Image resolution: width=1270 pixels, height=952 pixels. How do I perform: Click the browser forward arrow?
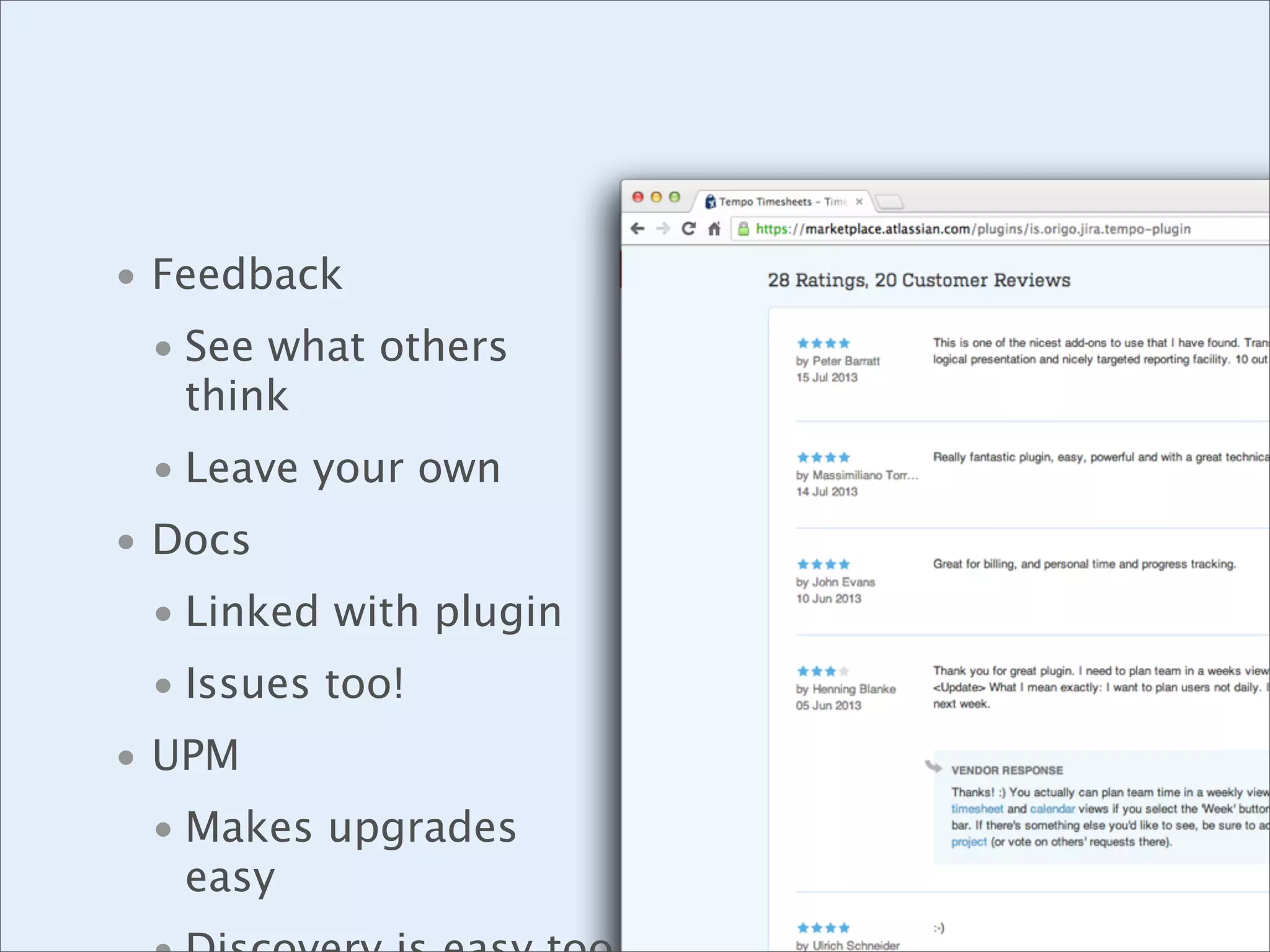pos(663,229)
